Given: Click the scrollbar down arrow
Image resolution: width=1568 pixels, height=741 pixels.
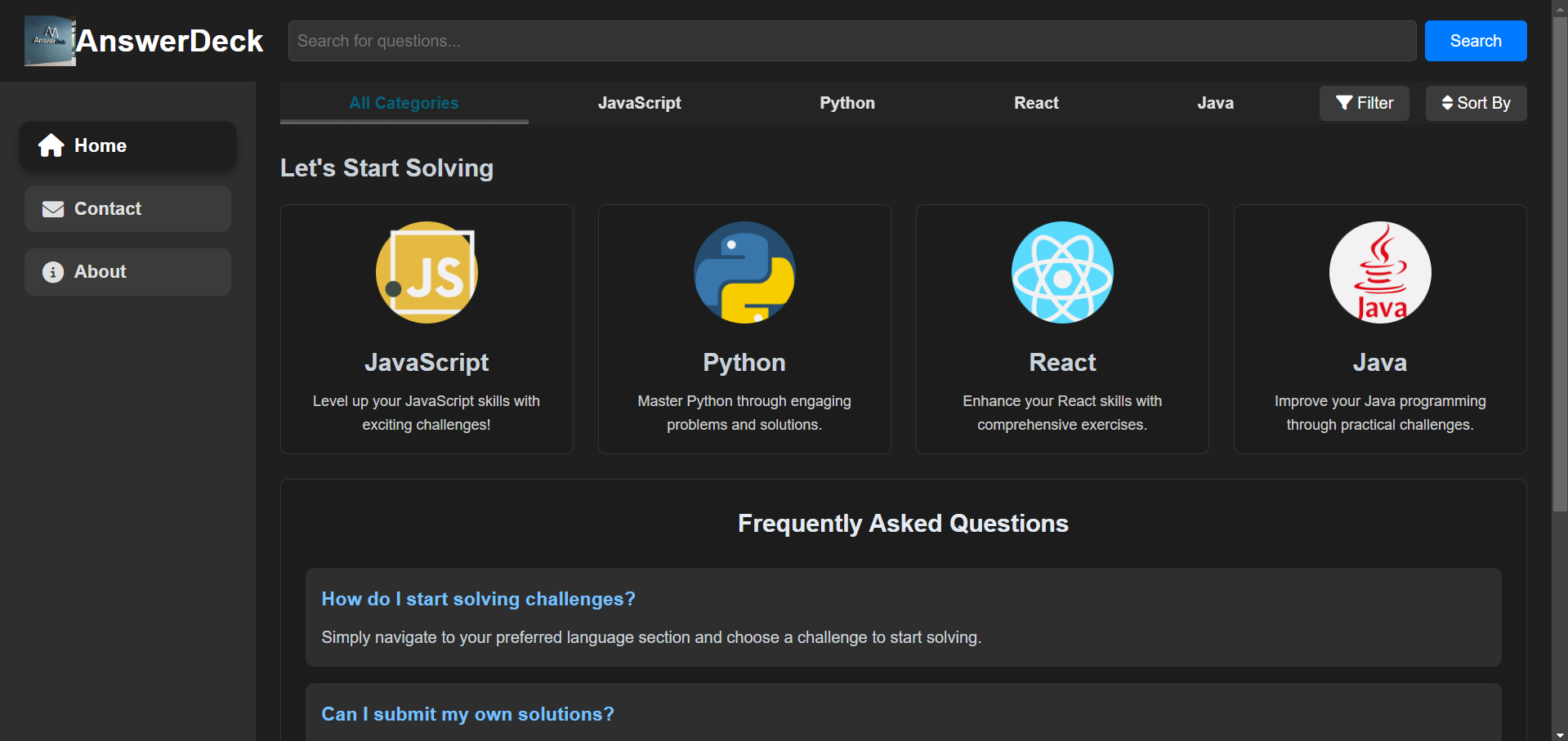Looking at the screenshot, I should tap(1560, 734).
